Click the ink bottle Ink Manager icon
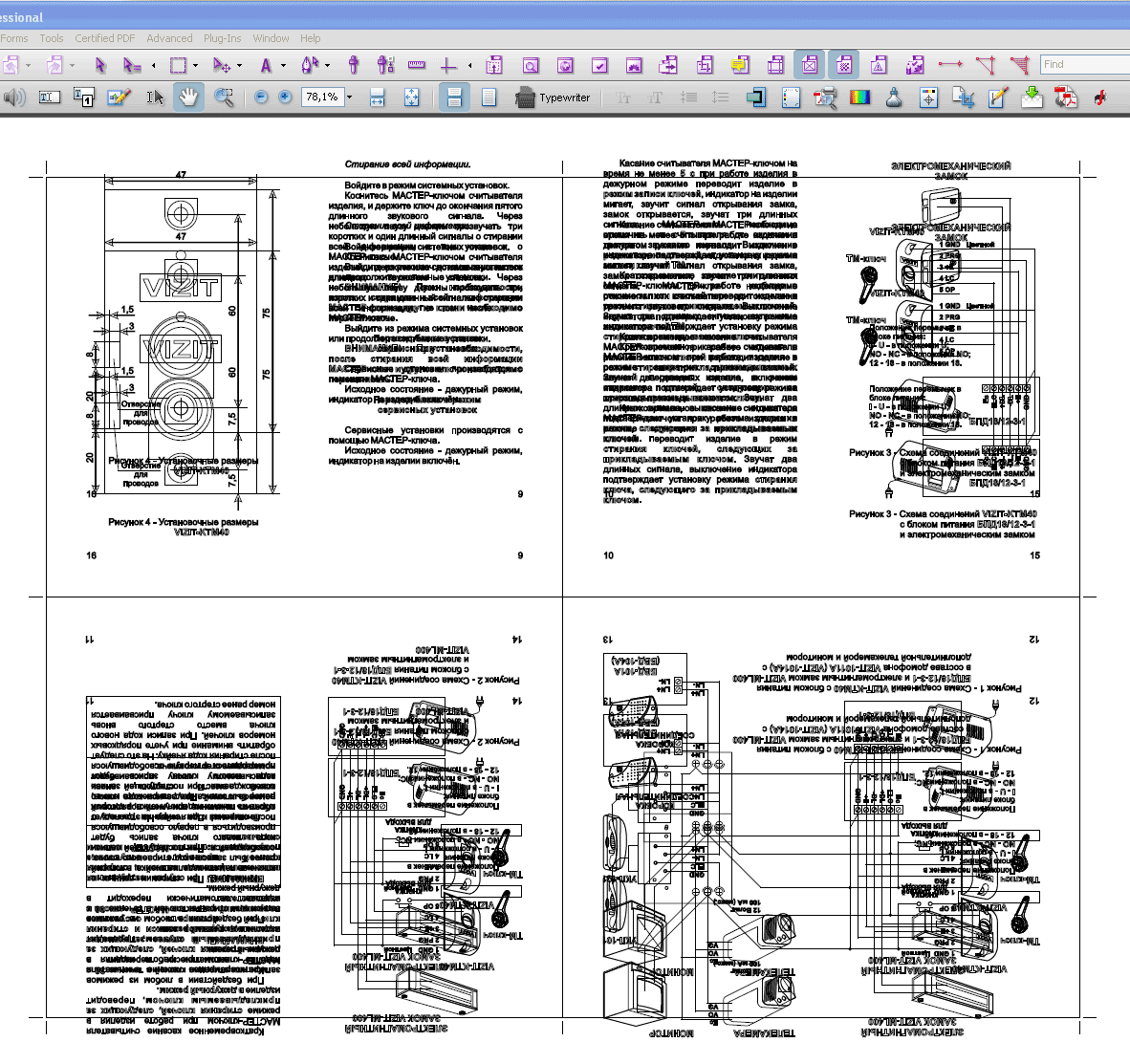The height and width of the screenshot is (1064, 1130). (894, 97)
